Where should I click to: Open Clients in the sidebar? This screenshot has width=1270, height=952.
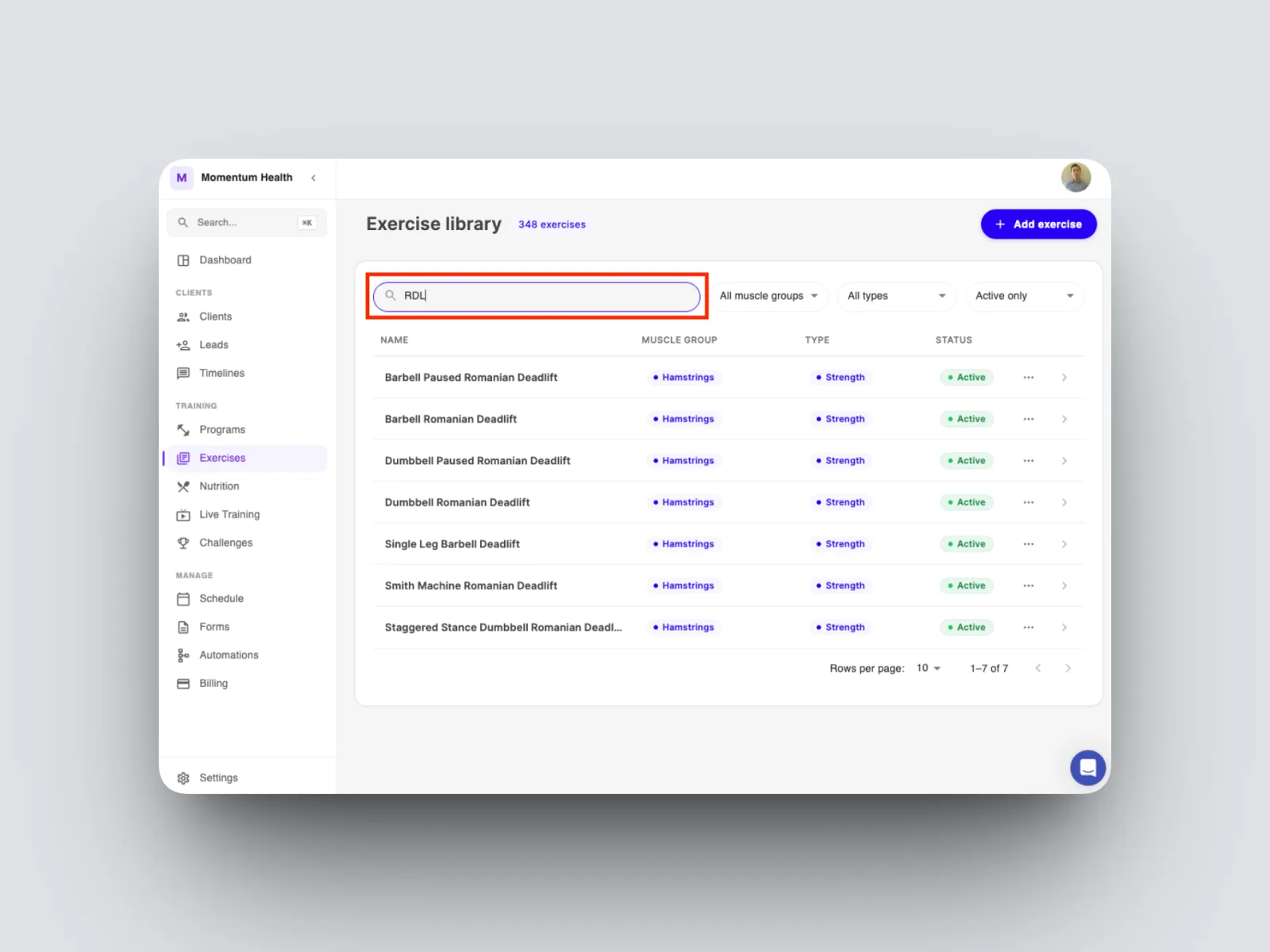point(246,317)
